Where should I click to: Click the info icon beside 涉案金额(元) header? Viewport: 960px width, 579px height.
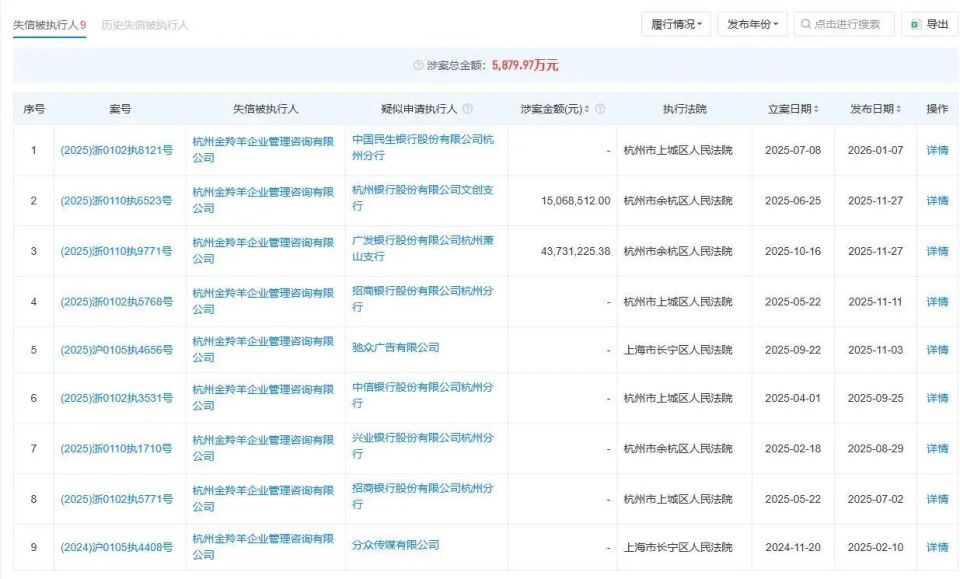599,108
